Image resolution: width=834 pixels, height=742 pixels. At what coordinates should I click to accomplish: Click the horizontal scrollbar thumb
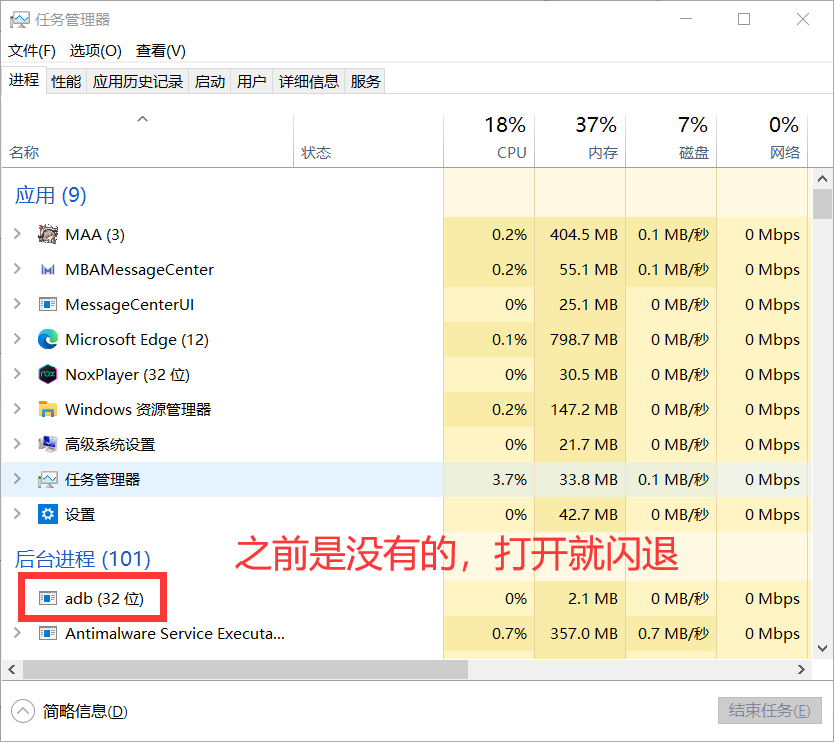coord(245,670)
